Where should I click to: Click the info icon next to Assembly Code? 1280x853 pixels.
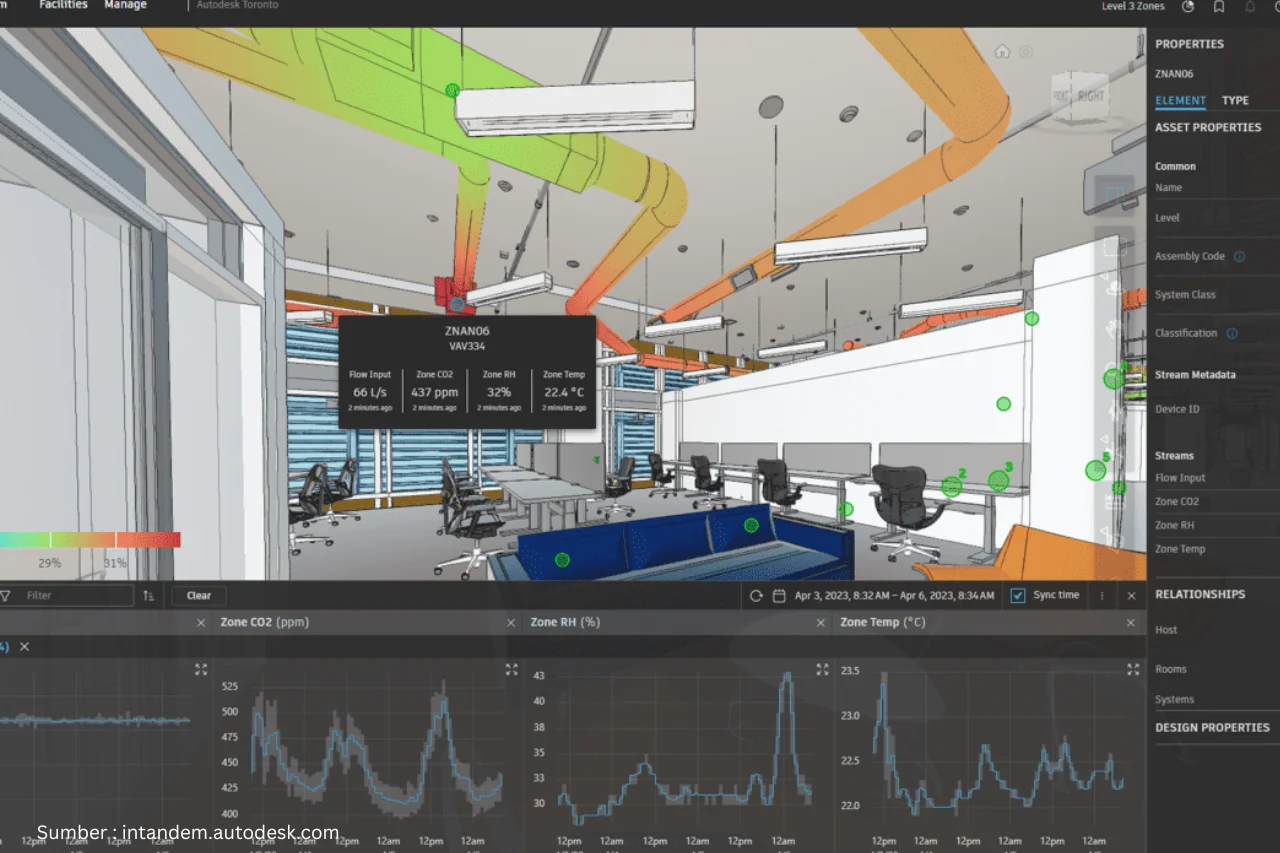(x=1237, y=256)
